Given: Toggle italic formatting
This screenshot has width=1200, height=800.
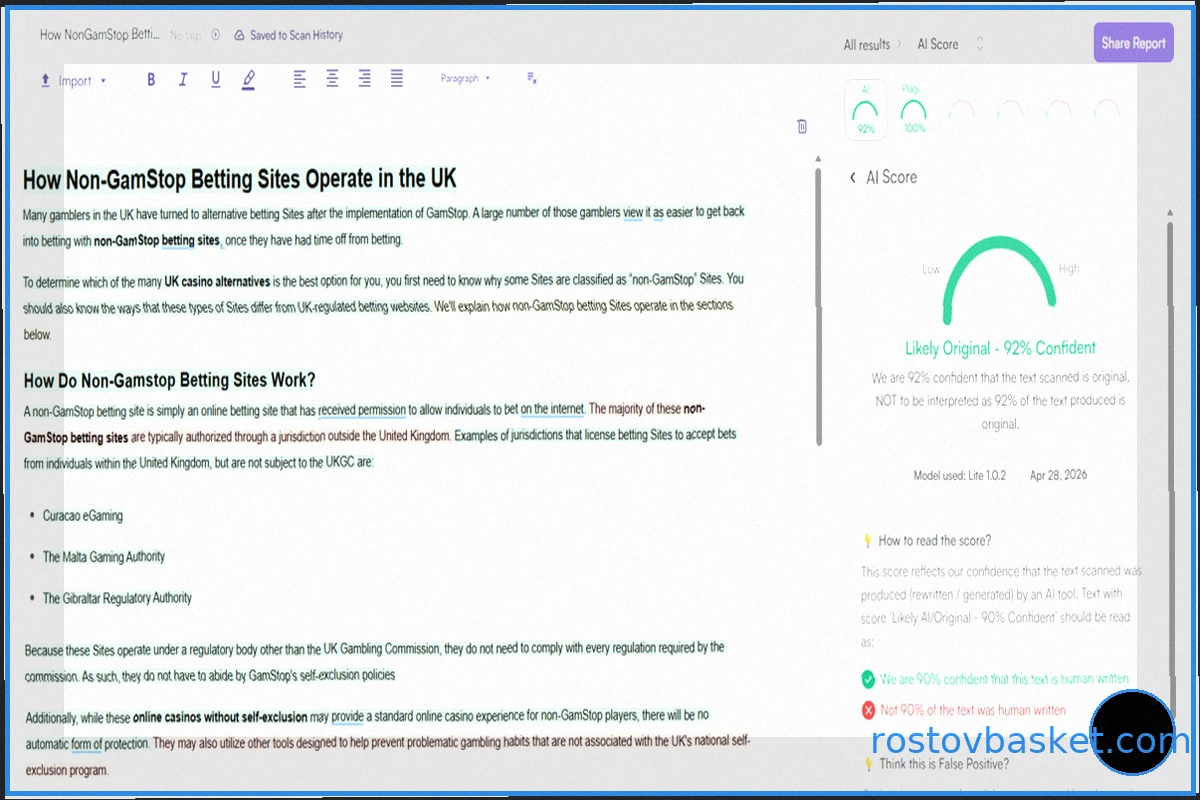Looking at the screenshot, I should (x=183, y=80).
